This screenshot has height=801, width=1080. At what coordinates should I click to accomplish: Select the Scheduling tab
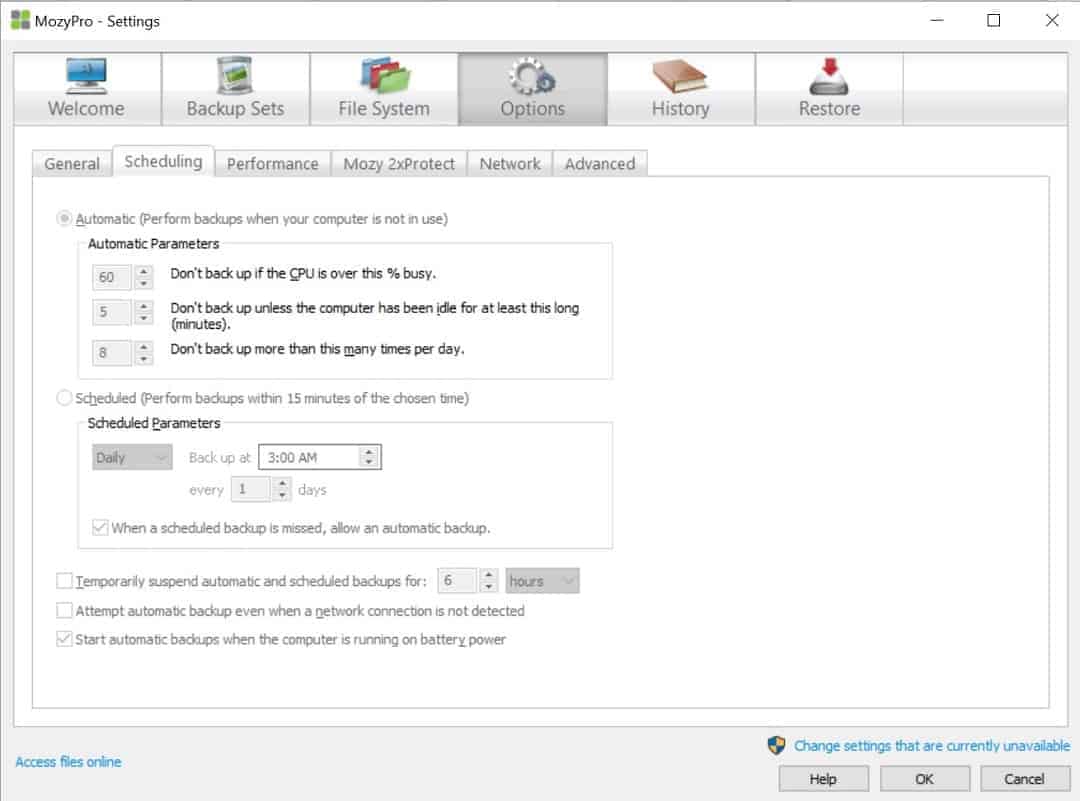tap(163, 161)
